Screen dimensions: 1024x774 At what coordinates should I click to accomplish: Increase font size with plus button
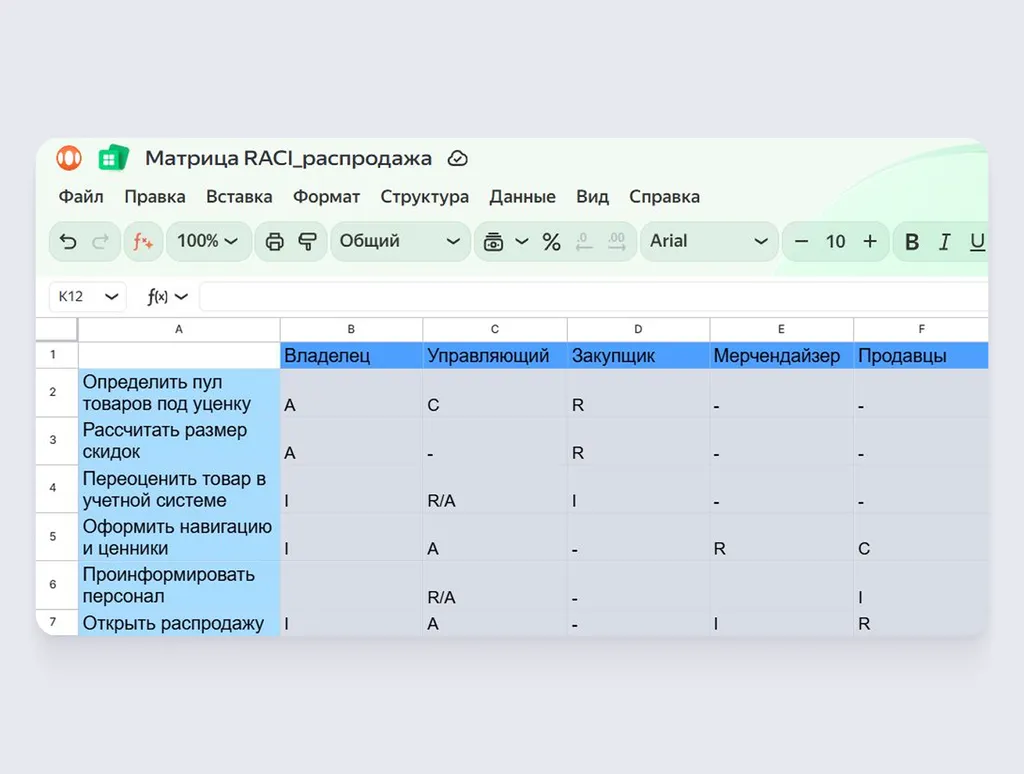tap(870, 242)
